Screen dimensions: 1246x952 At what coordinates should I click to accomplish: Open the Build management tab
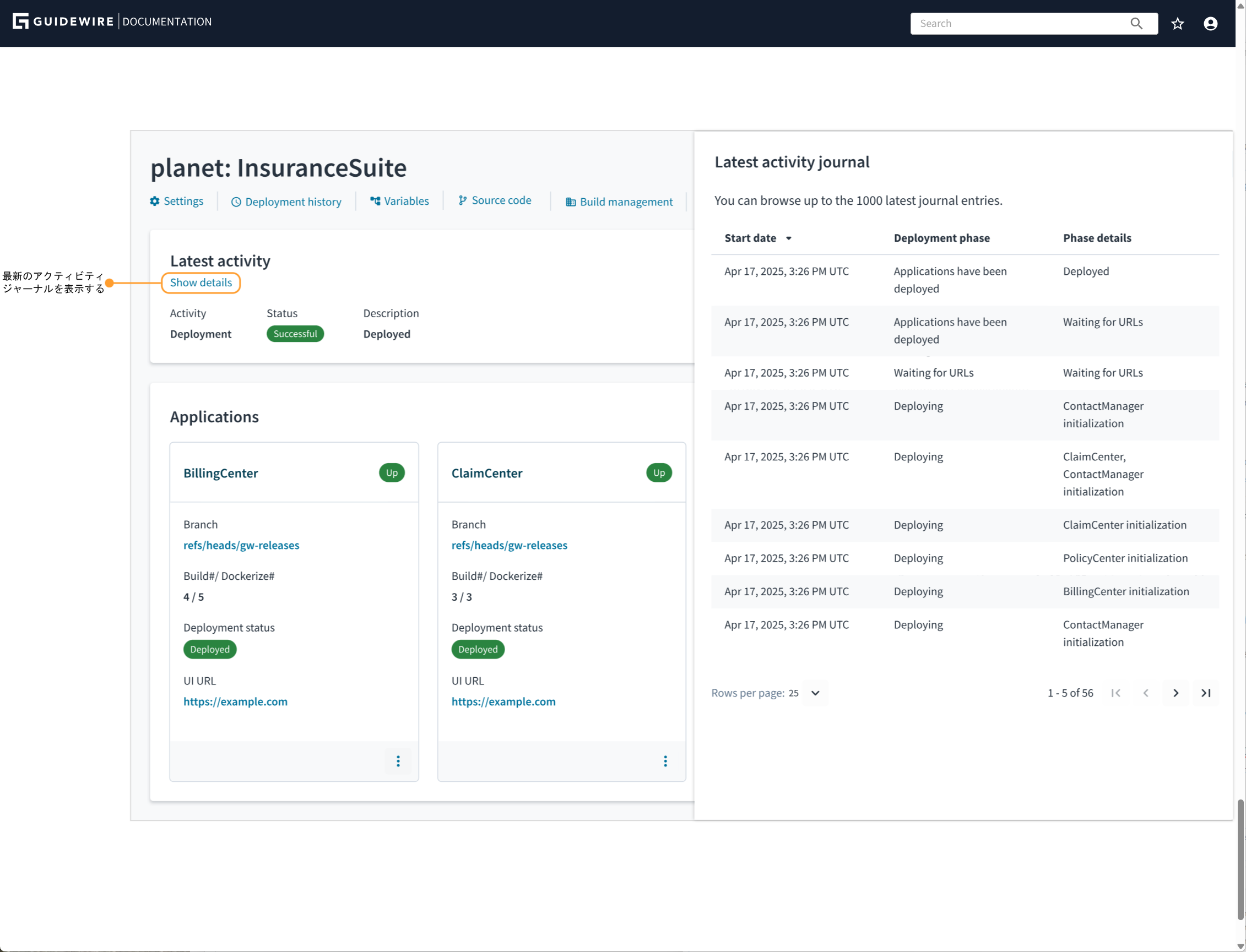(619, 202)
